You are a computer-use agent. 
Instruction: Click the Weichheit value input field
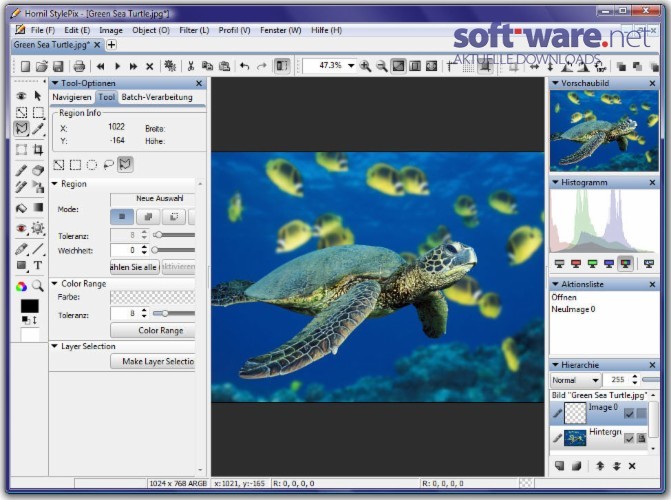(125, 250)
